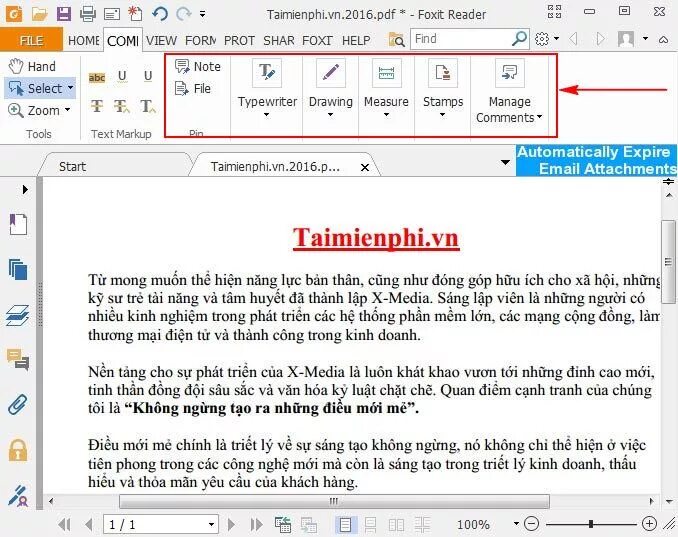Open the FILE menu
The image size is (678, 537).
31,40
